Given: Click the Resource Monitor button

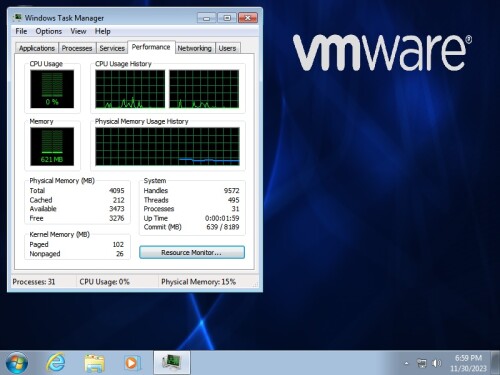Looking at the screenshot, I should (x=192, y=252).
